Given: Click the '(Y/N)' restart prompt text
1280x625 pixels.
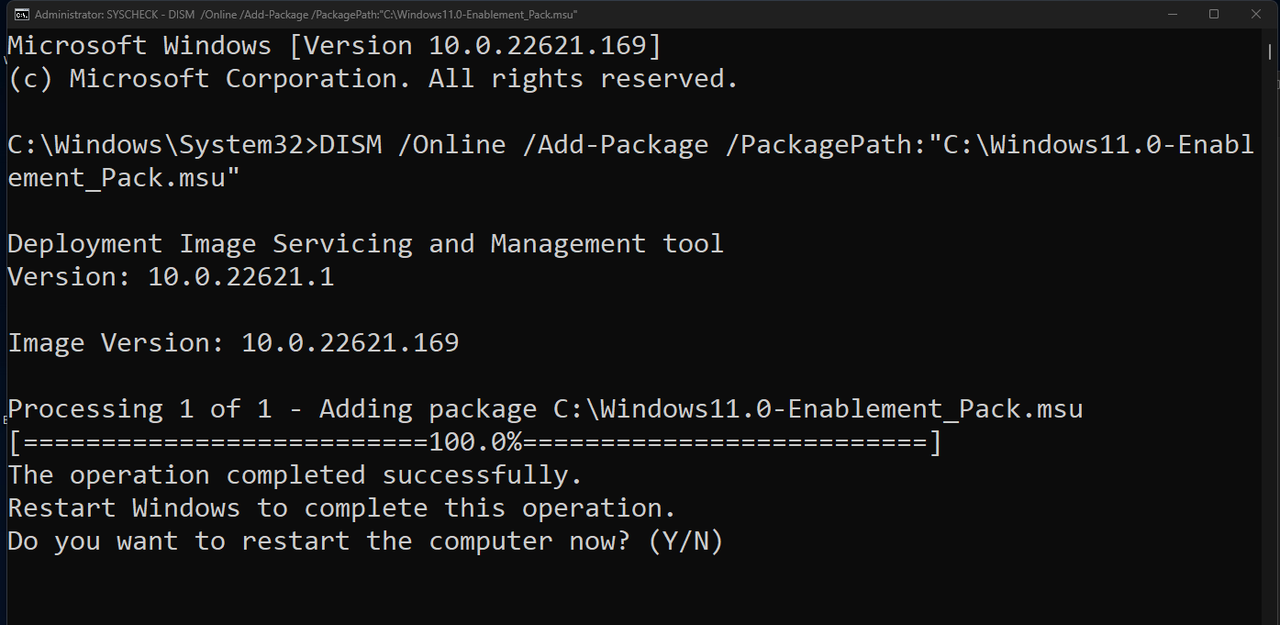Looking at the screenshot, I should pyautogui.click(x=685, y=541).
